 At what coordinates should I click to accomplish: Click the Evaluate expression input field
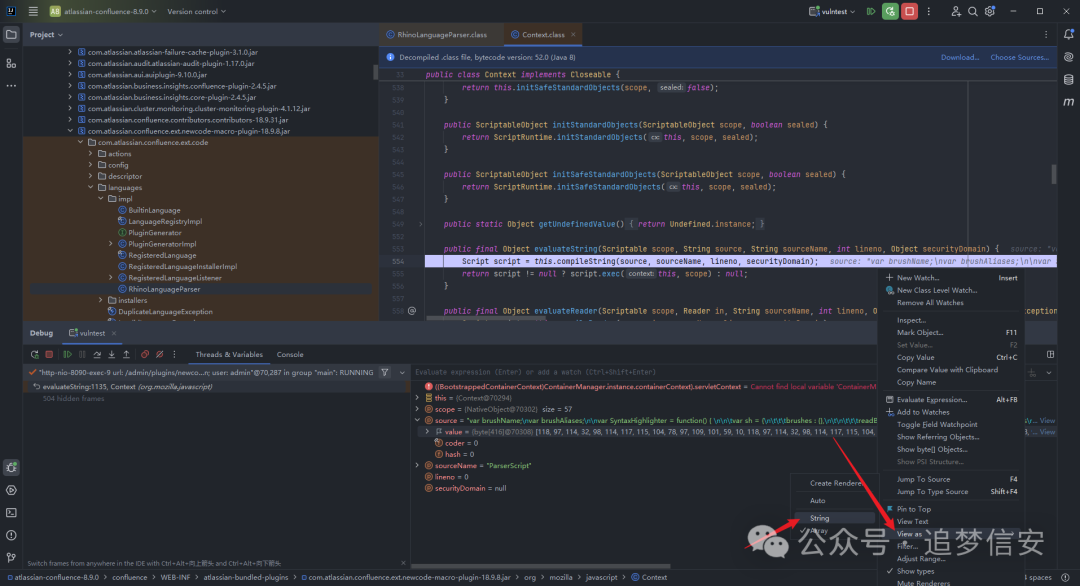tap(600, 372)
